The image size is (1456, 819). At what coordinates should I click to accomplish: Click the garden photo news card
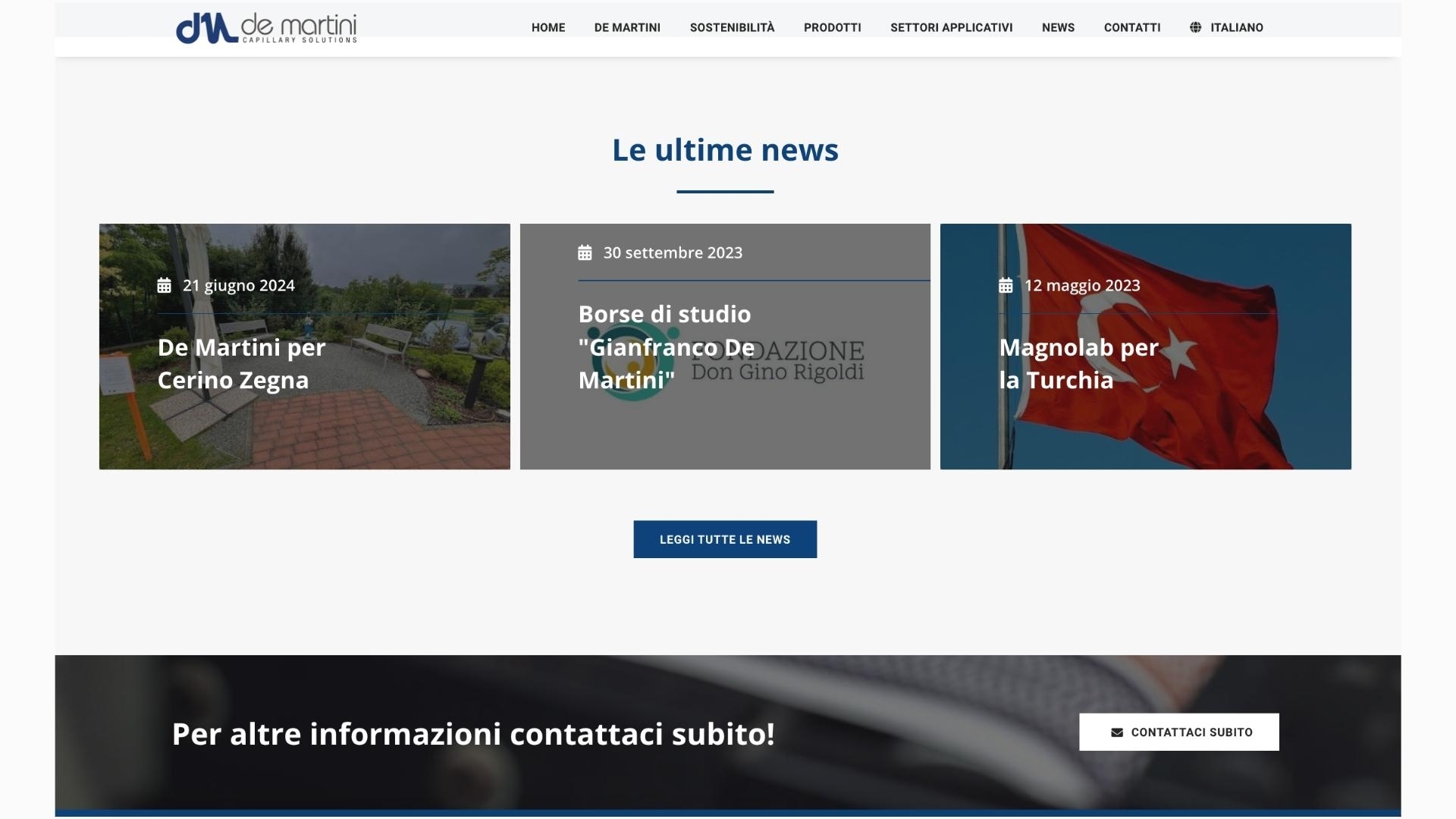point(304,347)
